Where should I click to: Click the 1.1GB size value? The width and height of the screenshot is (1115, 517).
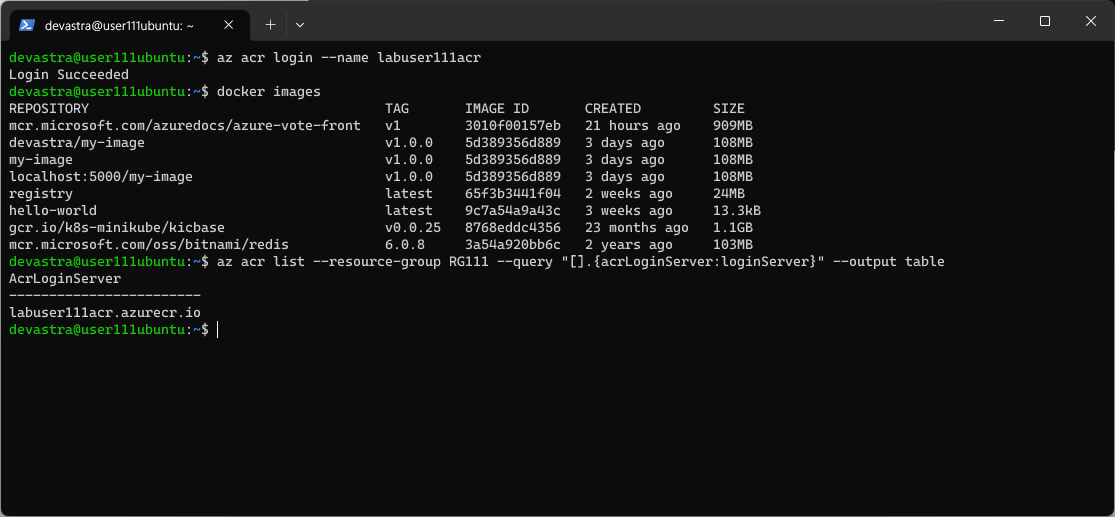click(733, 228)
